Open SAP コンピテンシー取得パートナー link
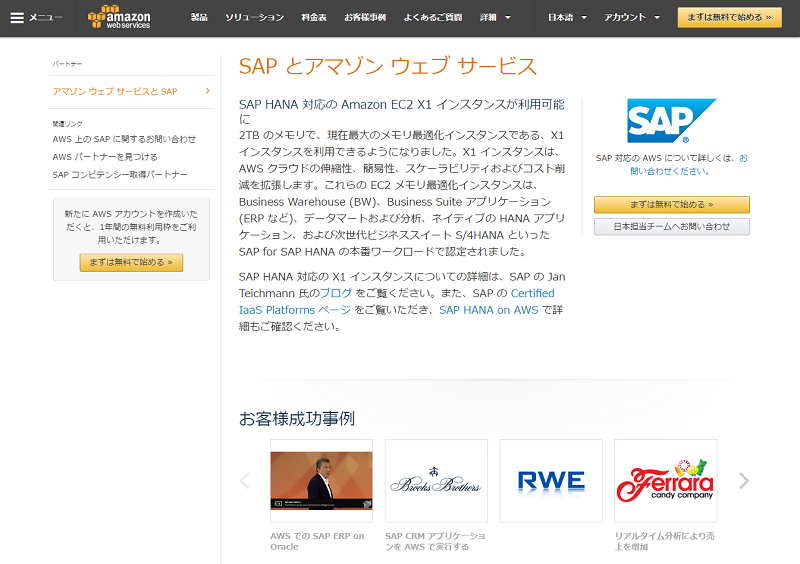The width and height of the screenshot is (800, 564). point(120,175)
